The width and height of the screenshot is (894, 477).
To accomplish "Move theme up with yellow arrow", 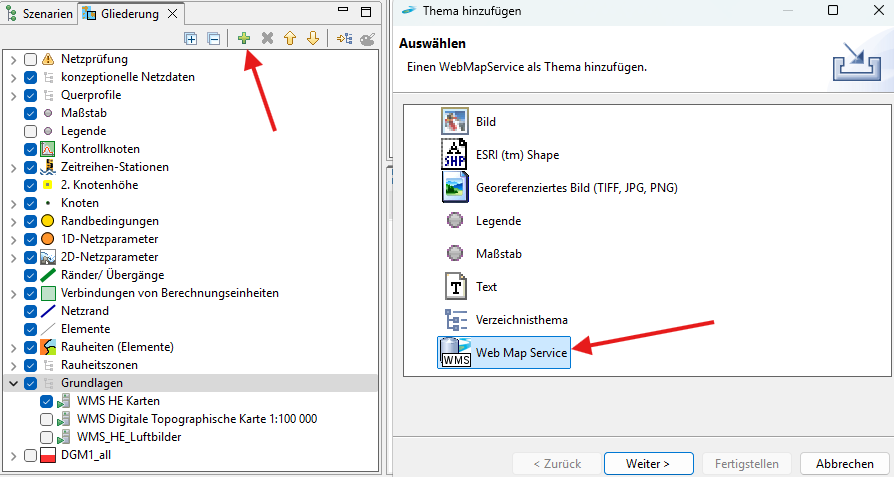I will pos(290,39).
